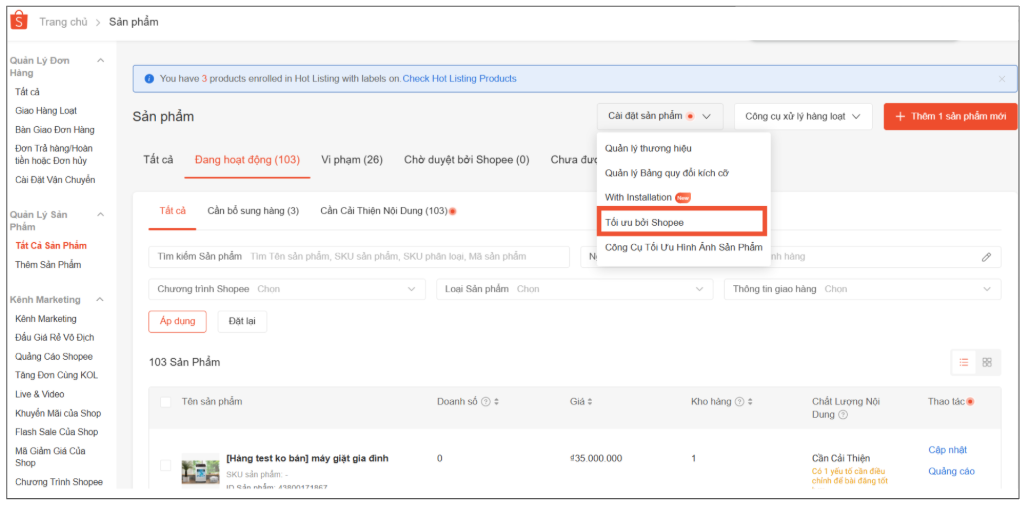This screenshot has height=505, width=1029.
Task: Open Chất Lượng Nội Dung help icon
Action: tap(843, 414)
